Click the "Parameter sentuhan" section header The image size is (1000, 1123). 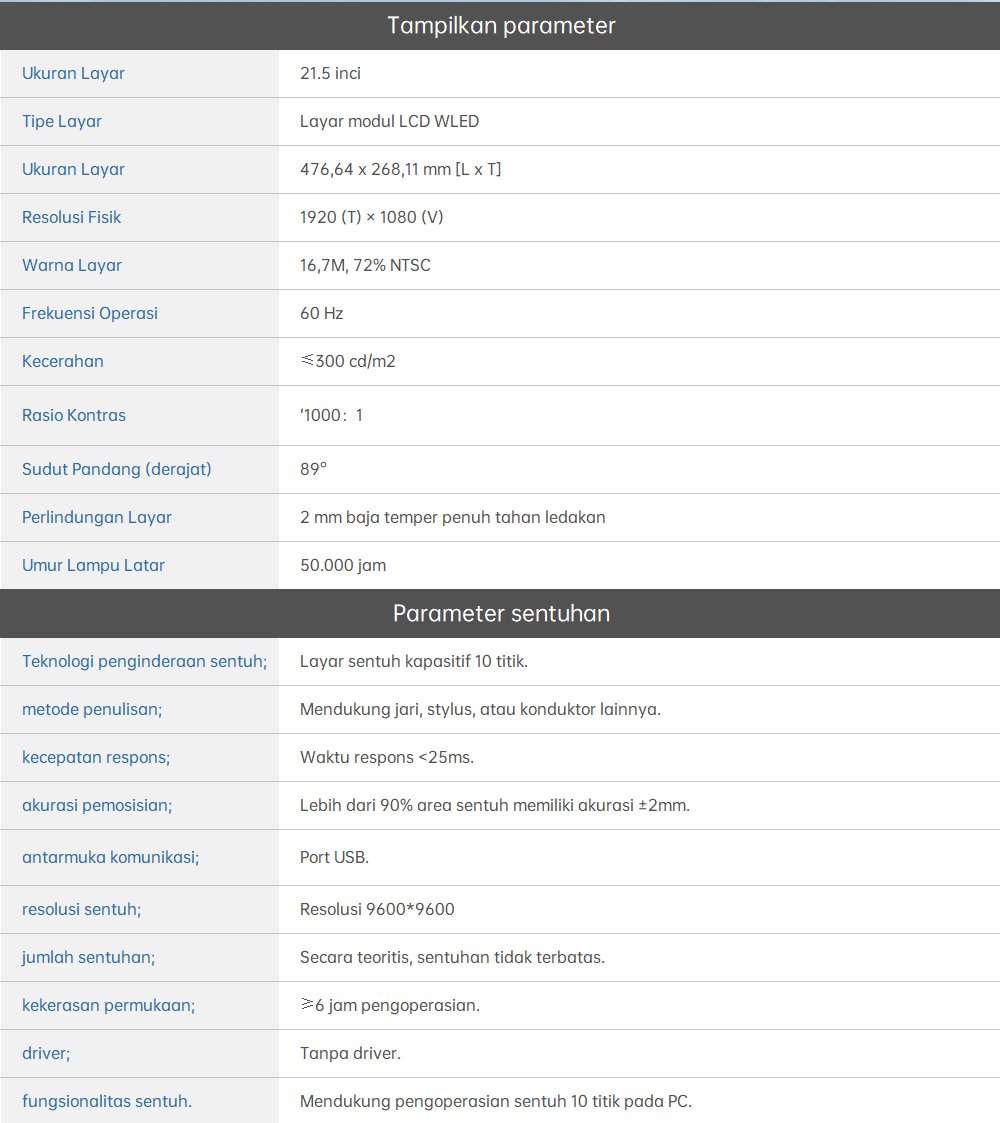tap(500, 613)
